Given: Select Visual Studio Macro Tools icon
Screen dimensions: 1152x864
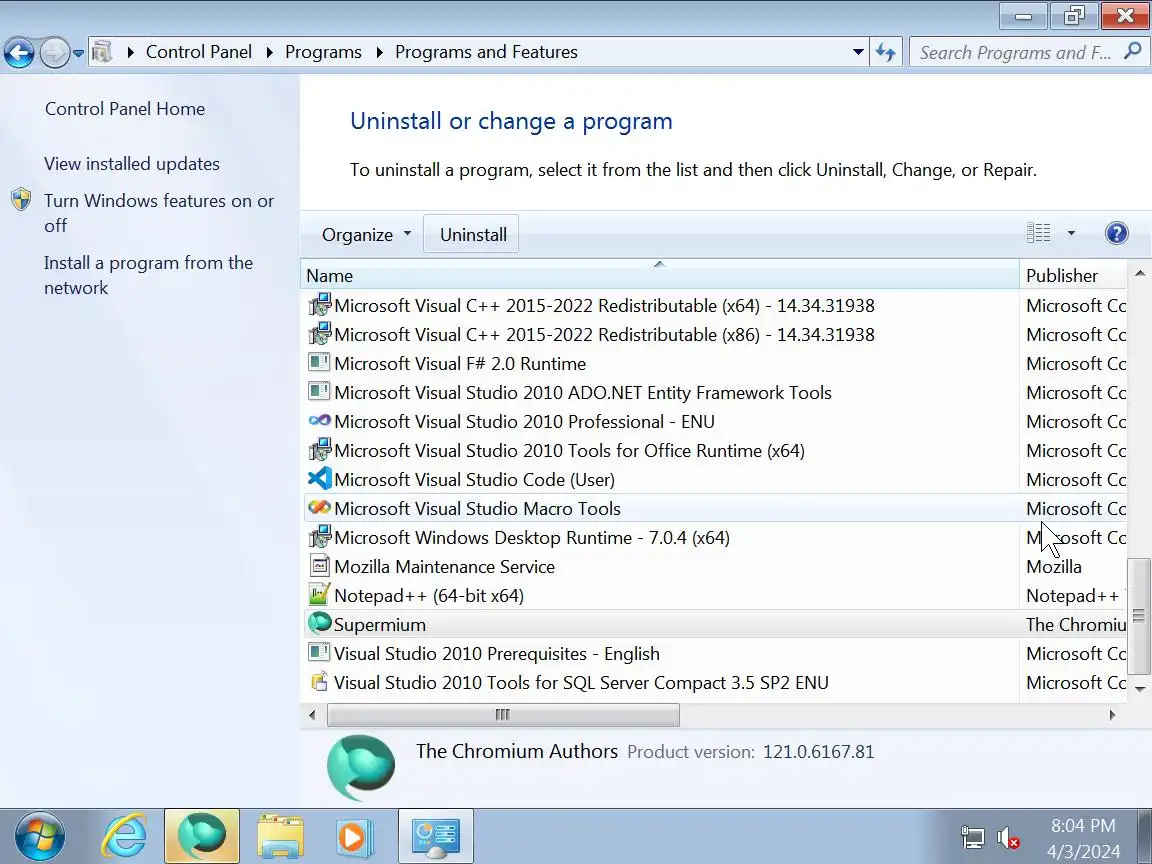Looking at the screenshot, I should 319,508.
